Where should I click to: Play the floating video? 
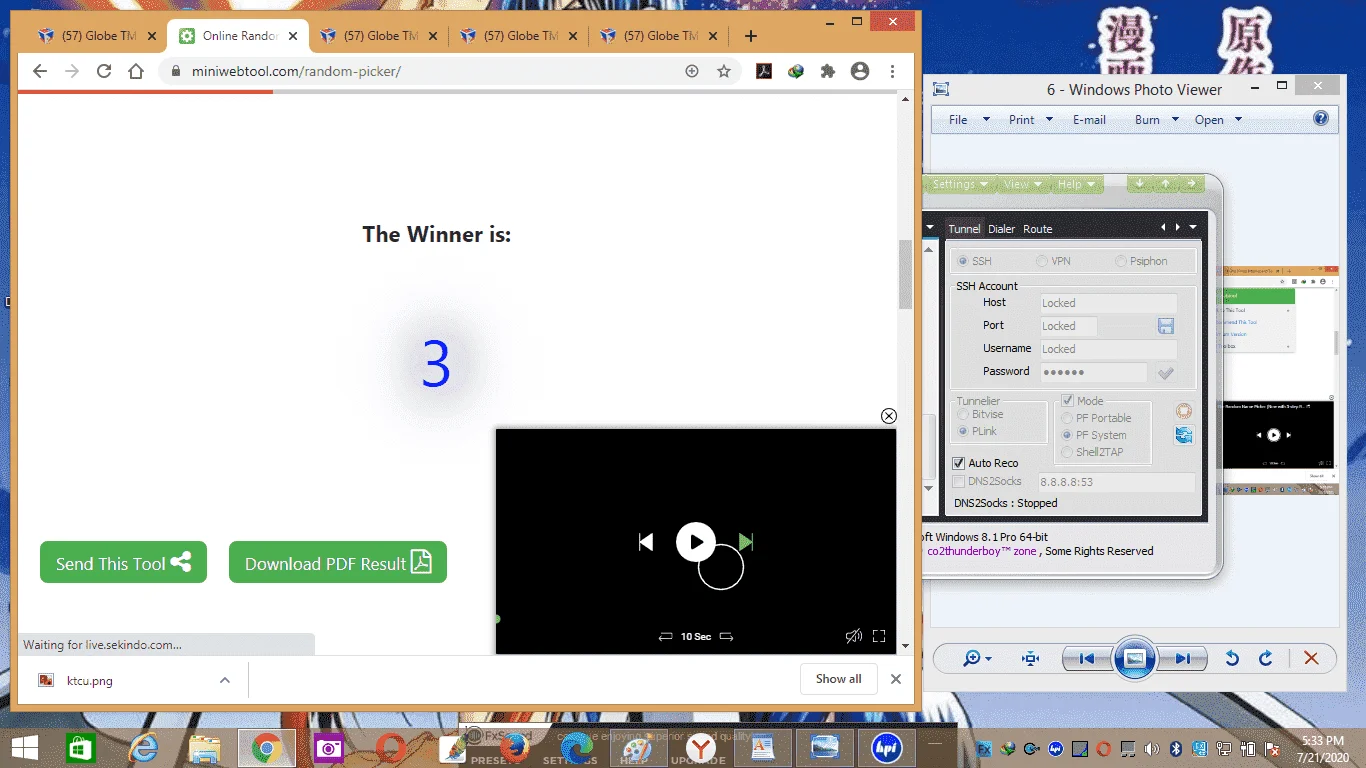click(695, 542)
